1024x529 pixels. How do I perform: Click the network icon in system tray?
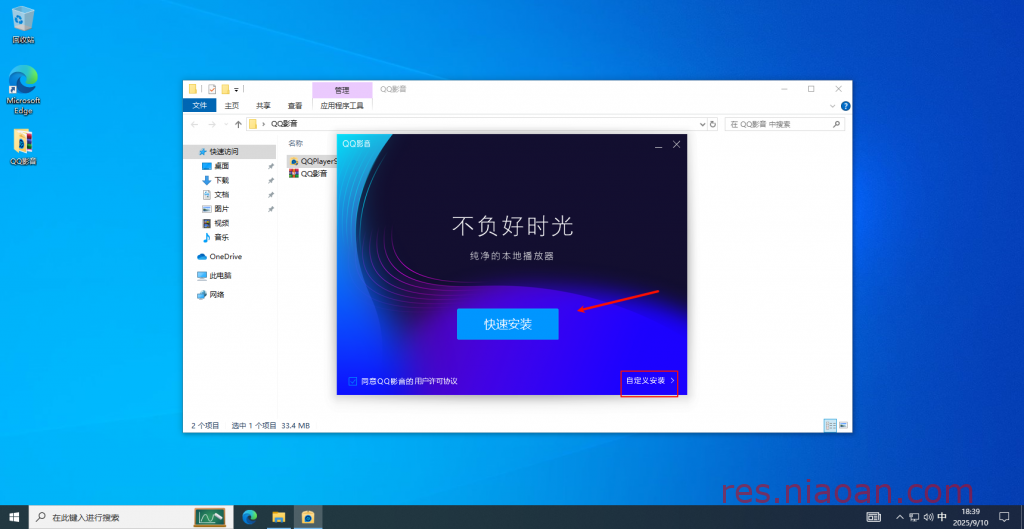pos(914,517)
